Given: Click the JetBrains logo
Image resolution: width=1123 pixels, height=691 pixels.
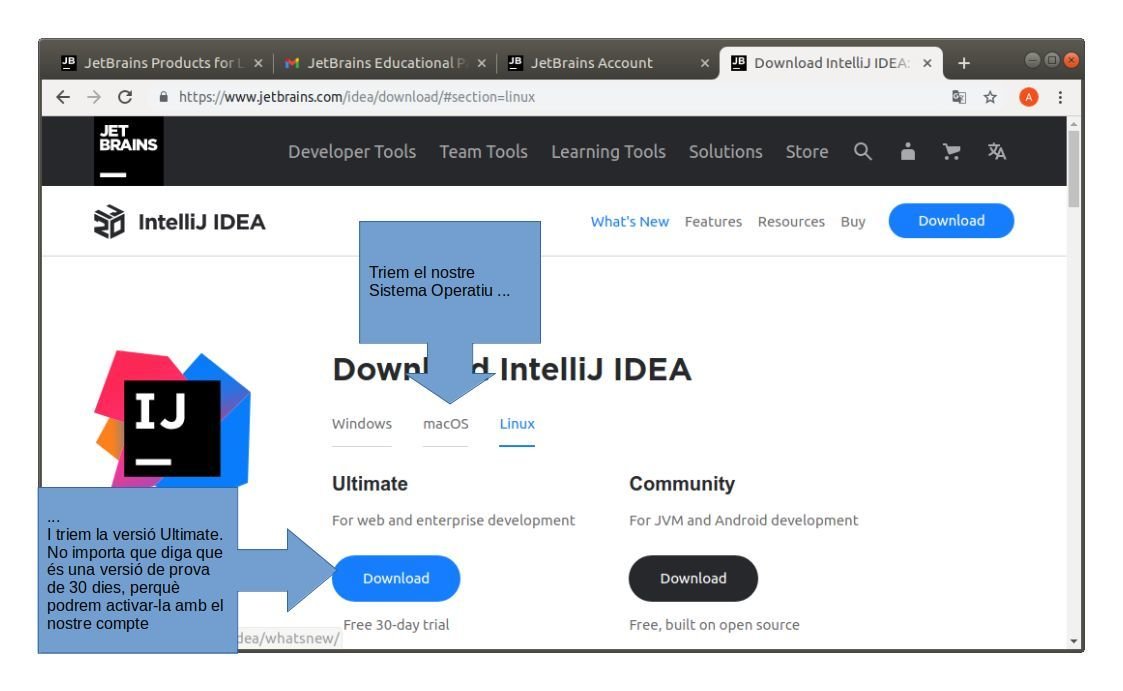Looking at the screenshot, I should pyautogui.click(x=128, y=151).
